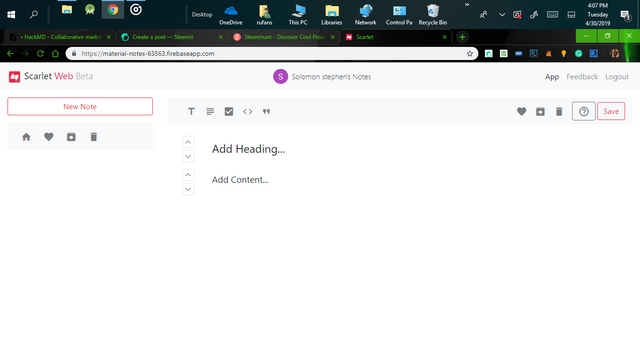The width and height of the screenshot is (640, 360).
Task: Log out using the Logout link
Action: point(617,77)
